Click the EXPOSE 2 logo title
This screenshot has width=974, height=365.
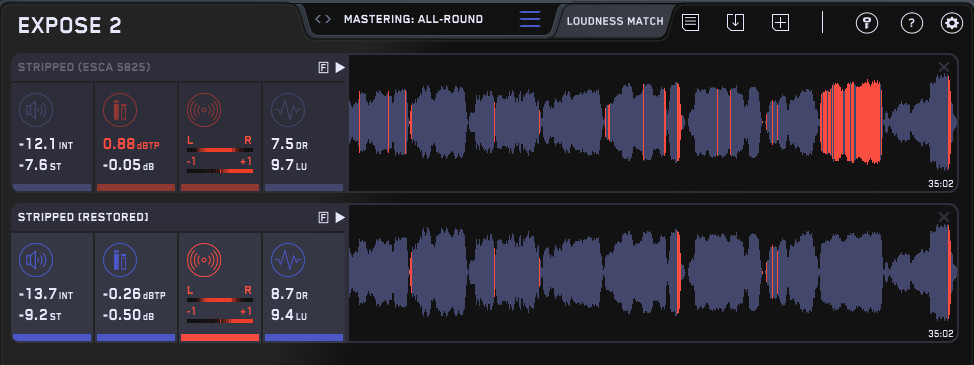pyautogui.click(x=70, y=25)
